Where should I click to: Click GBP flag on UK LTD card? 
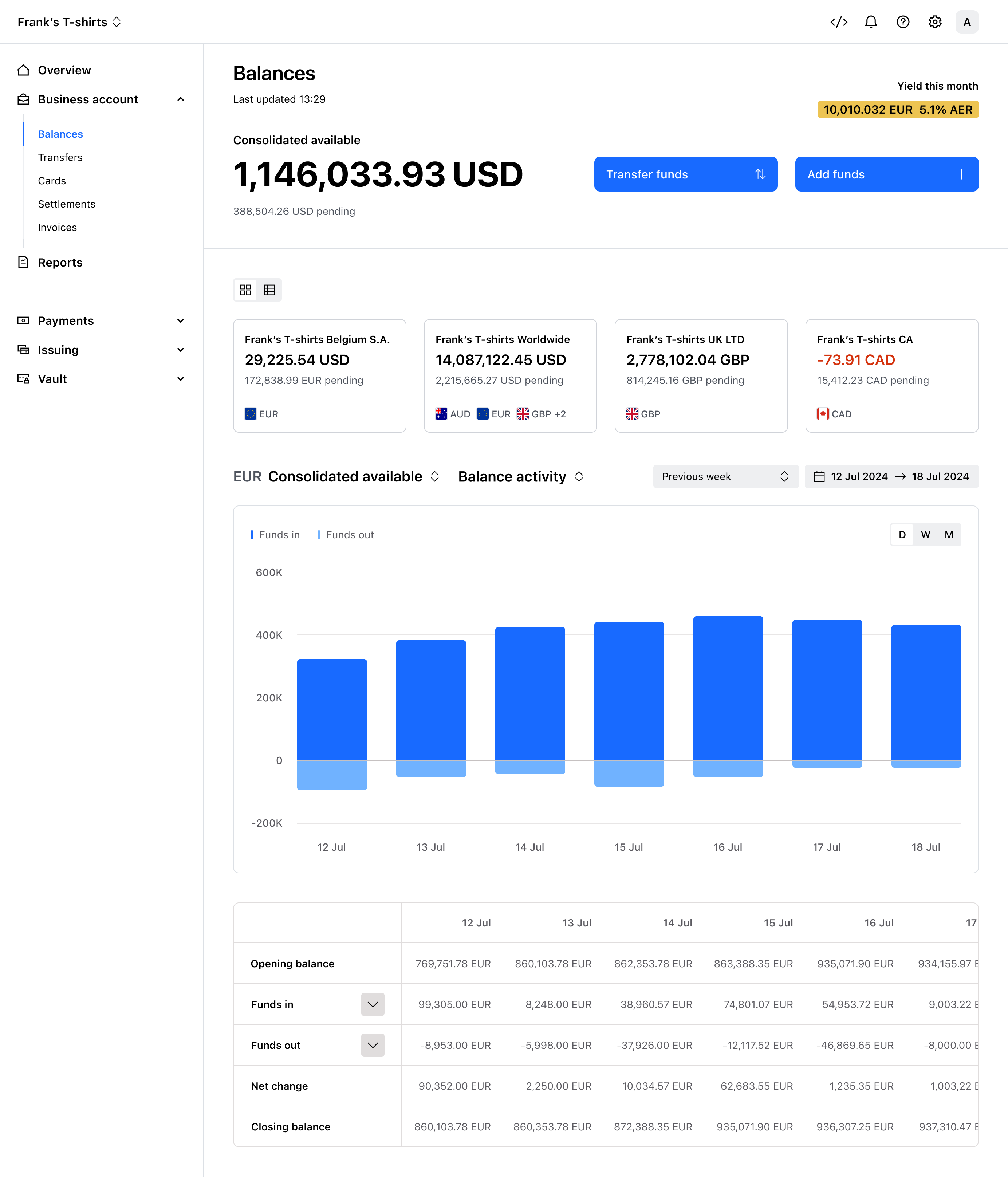632,414
